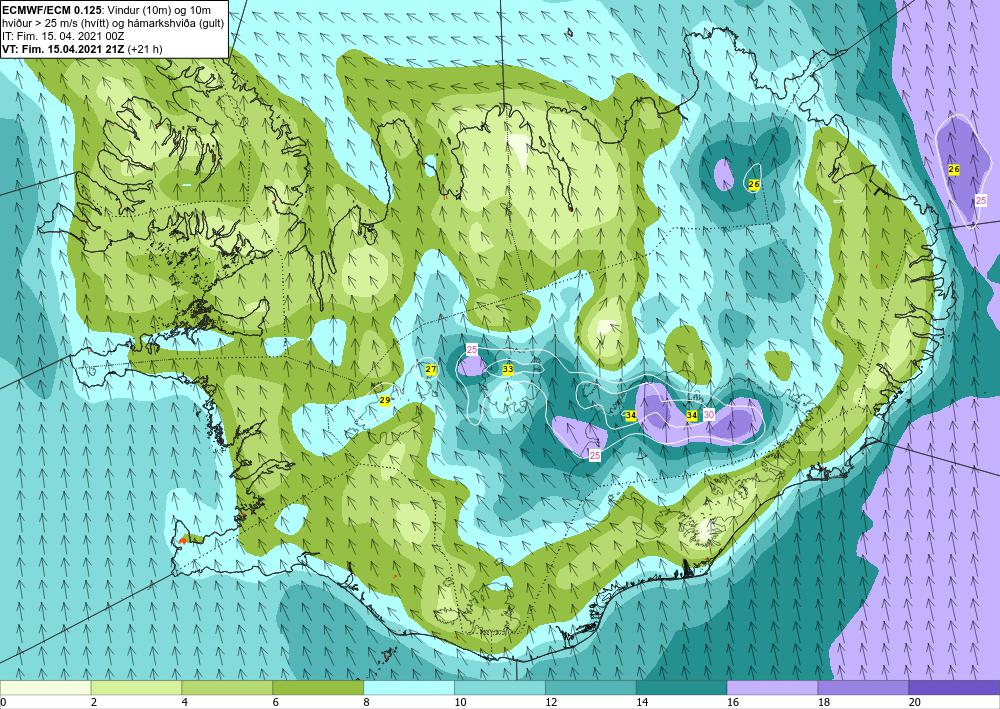Image resolution: width=1000 pixels, height=709 pixels.
Task: Select the above-20 m/s dark purple legend swatch
Action: (x=954, y=688)
